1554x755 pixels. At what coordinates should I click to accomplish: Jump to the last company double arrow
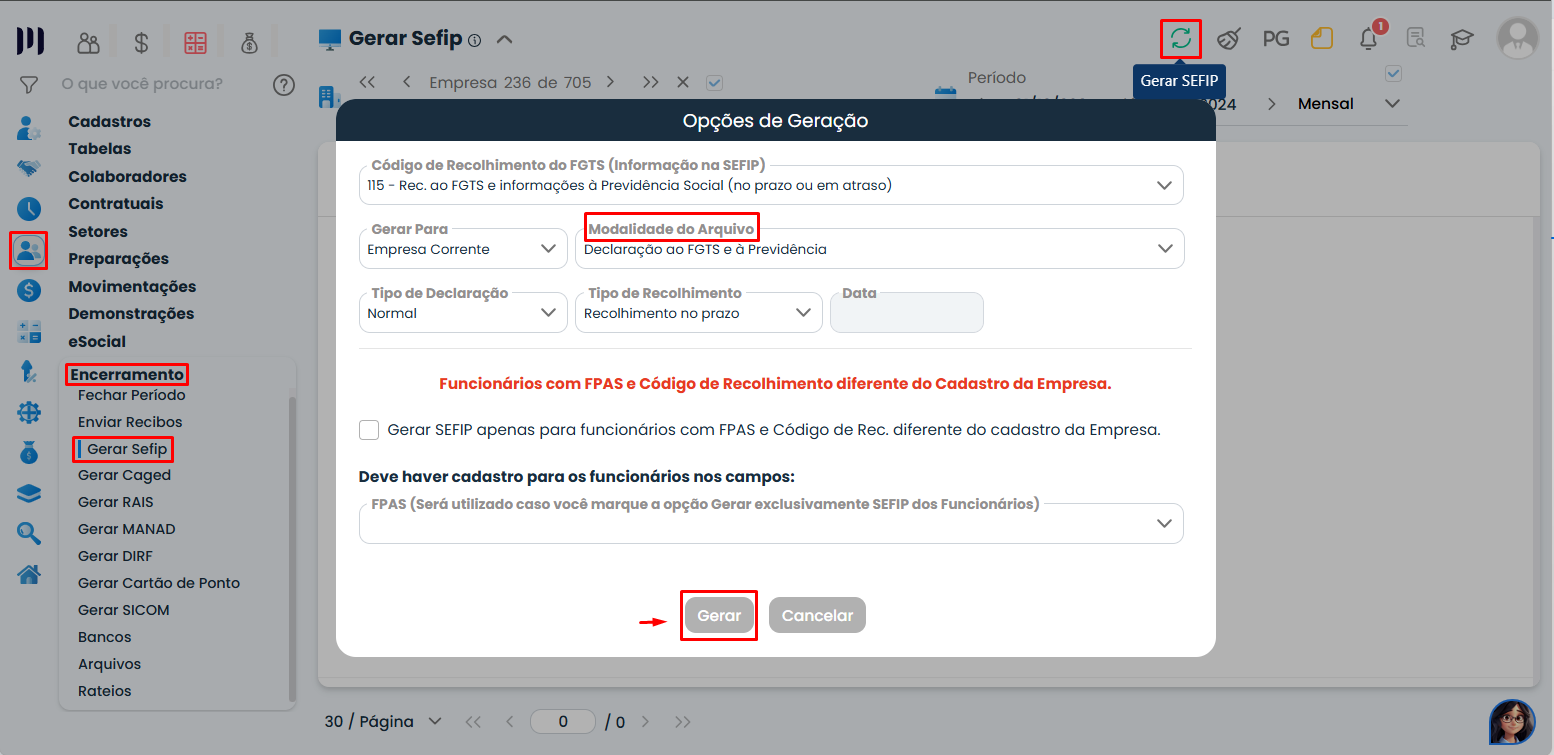pos(651,82)
